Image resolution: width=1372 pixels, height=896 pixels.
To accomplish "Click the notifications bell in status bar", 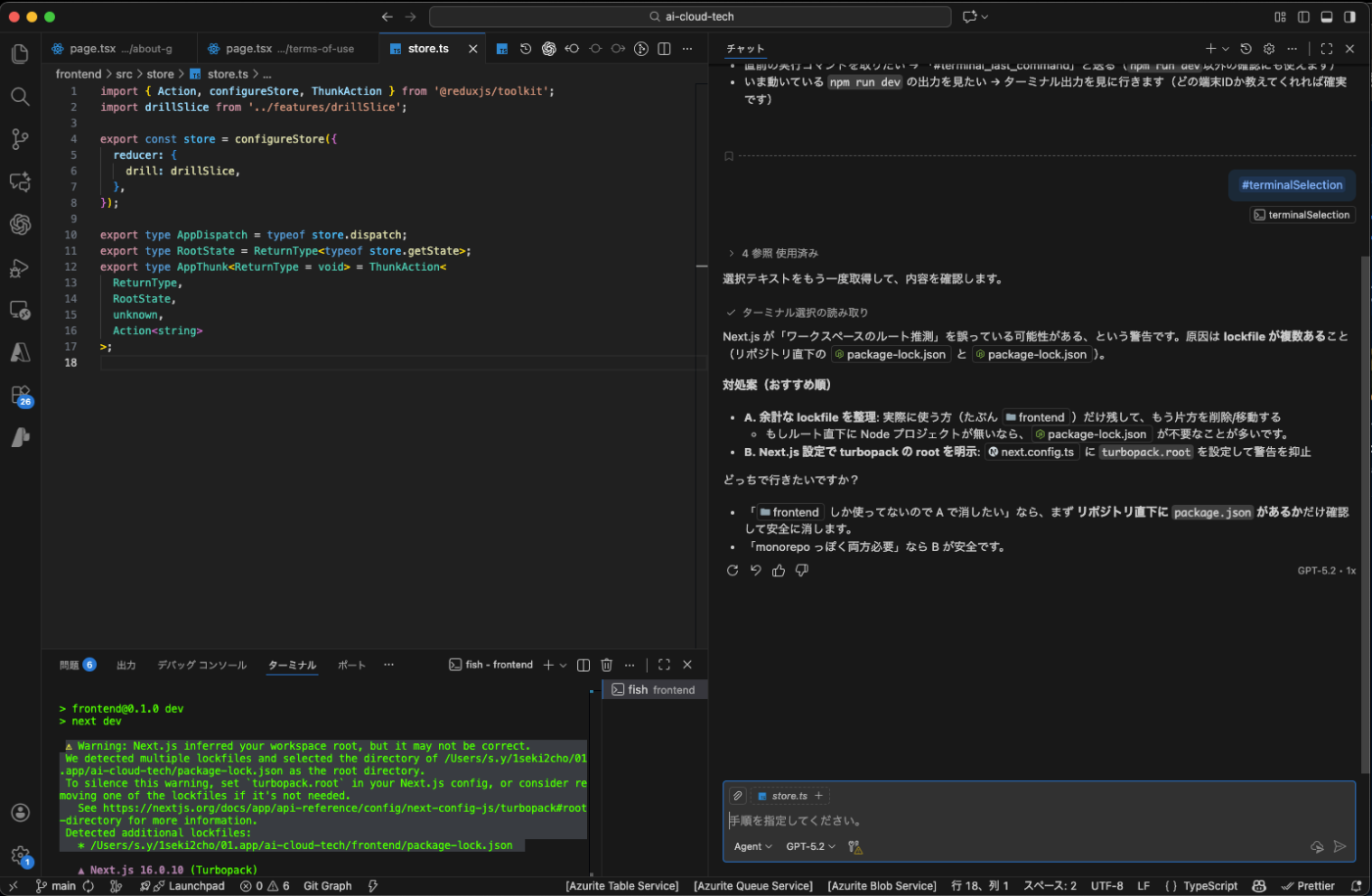I will click(1356, 886).
